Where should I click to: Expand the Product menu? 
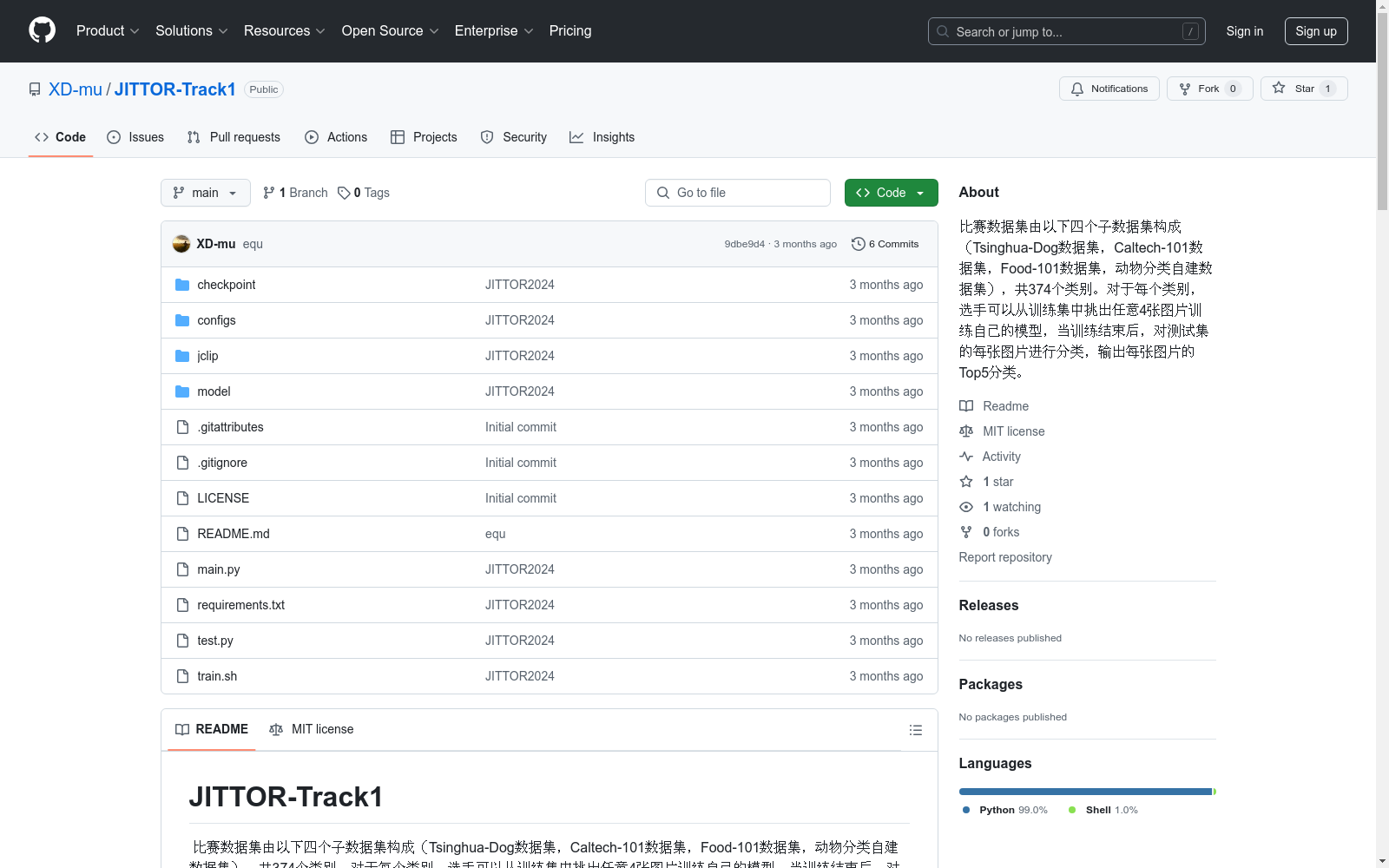point(108,30)
